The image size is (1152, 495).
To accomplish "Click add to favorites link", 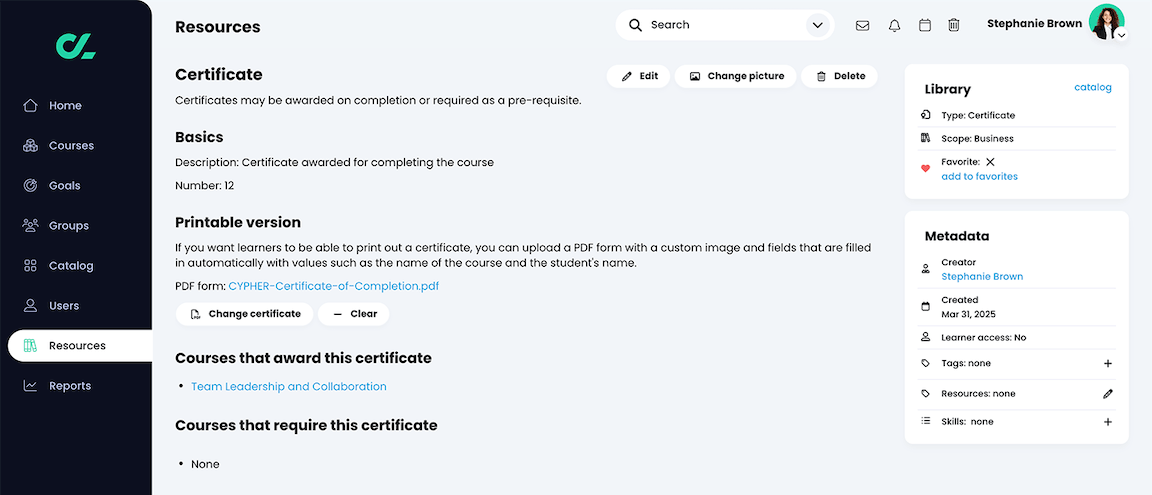I will click(x=979, y=176).
